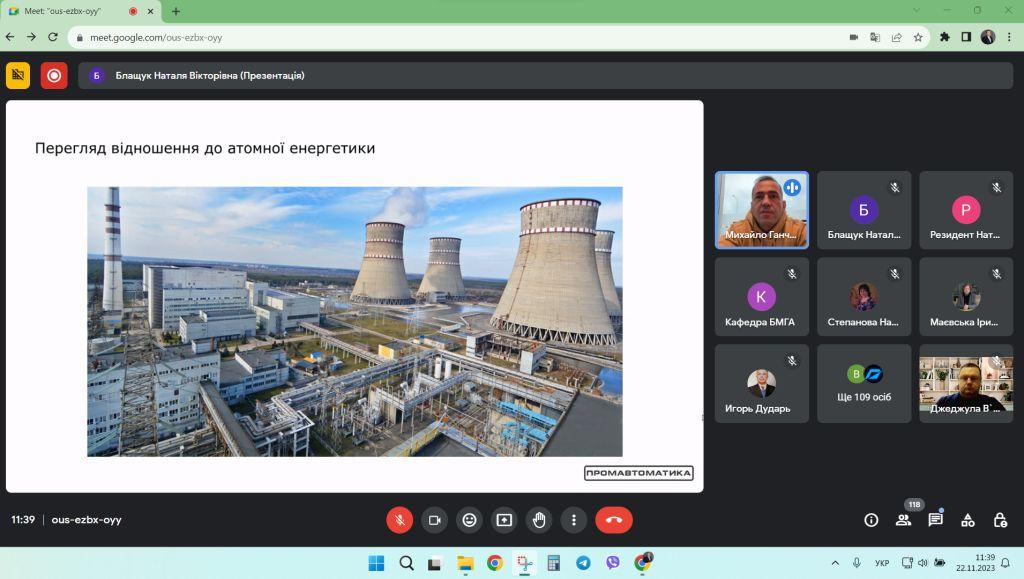This screenshot has height=579, width=1024.
Task: Open host controls lock icon
Action: [x=1000, y=520]
